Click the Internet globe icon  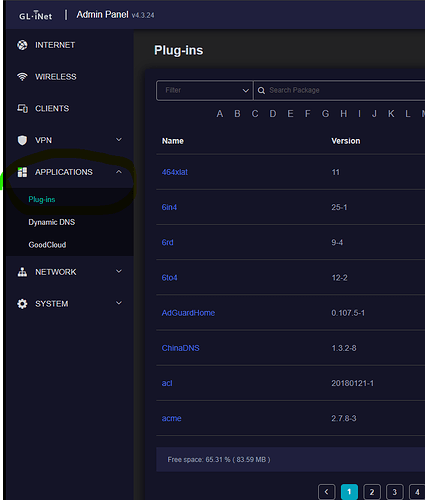click(22, 45)
